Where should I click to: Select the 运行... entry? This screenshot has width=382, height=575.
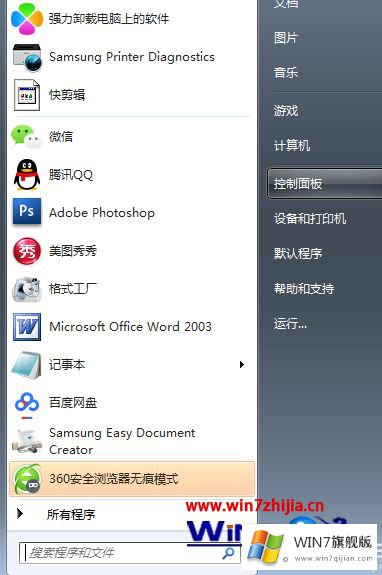290,324
